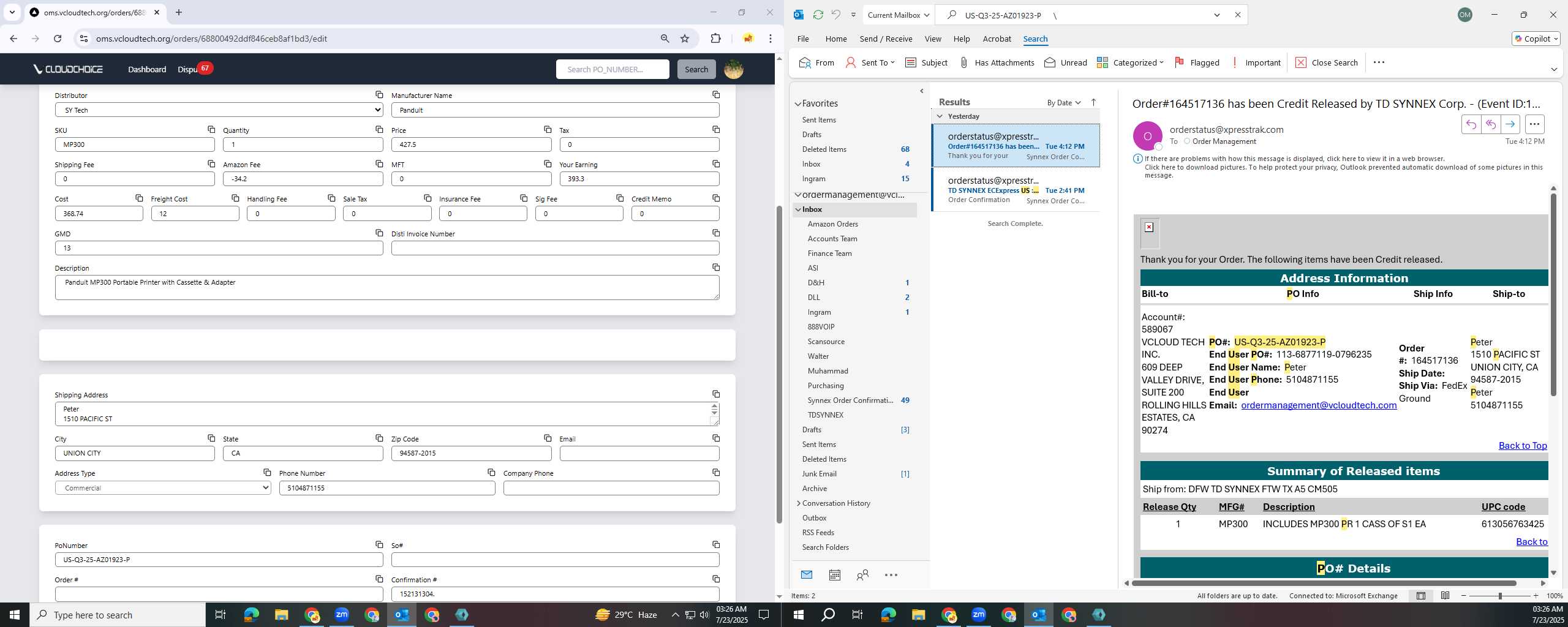Filter search results by Flagged
Image resolution: width=1568 pixels, height=627 pixels.
coord(1197,62)
